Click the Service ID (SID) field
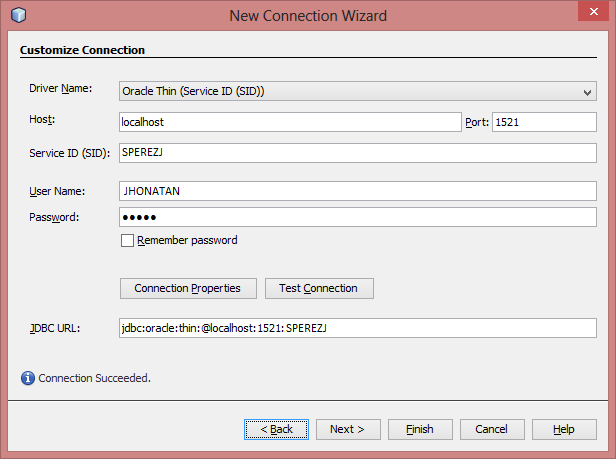616x459 pixels. coord(358,153)
